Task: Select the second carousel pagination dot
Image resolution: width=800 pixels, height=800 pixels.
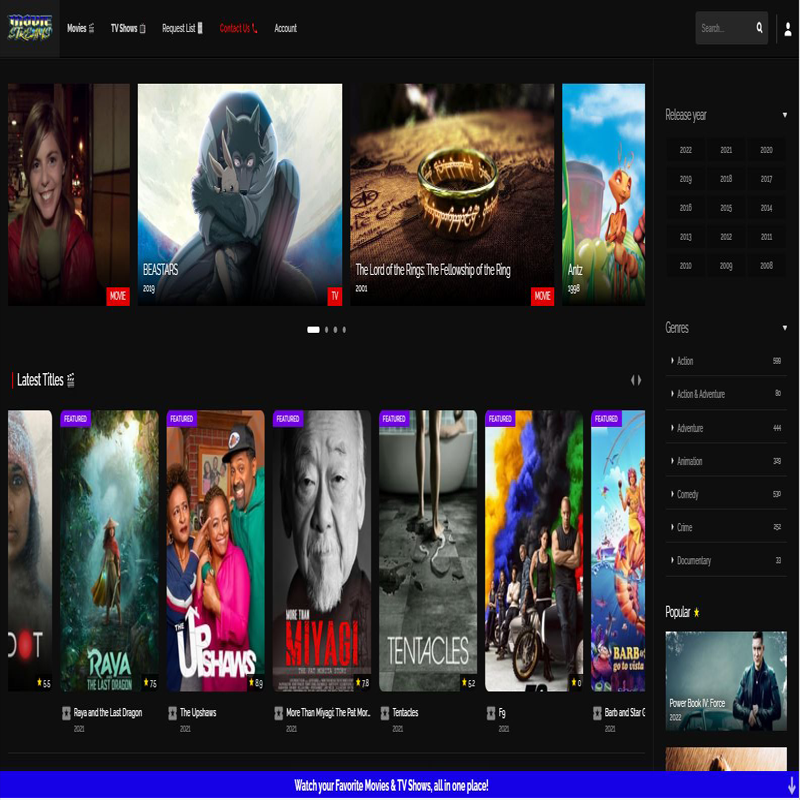Action: click(326, 329)
